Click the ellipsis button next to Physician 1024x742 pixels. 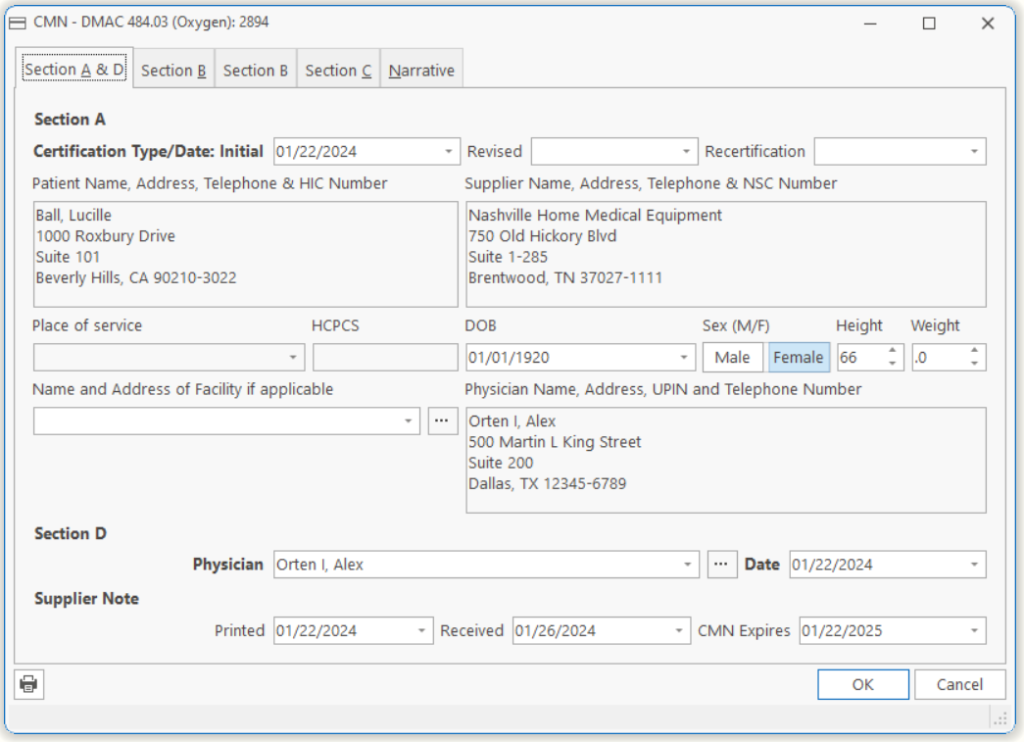tap(721, 564)
